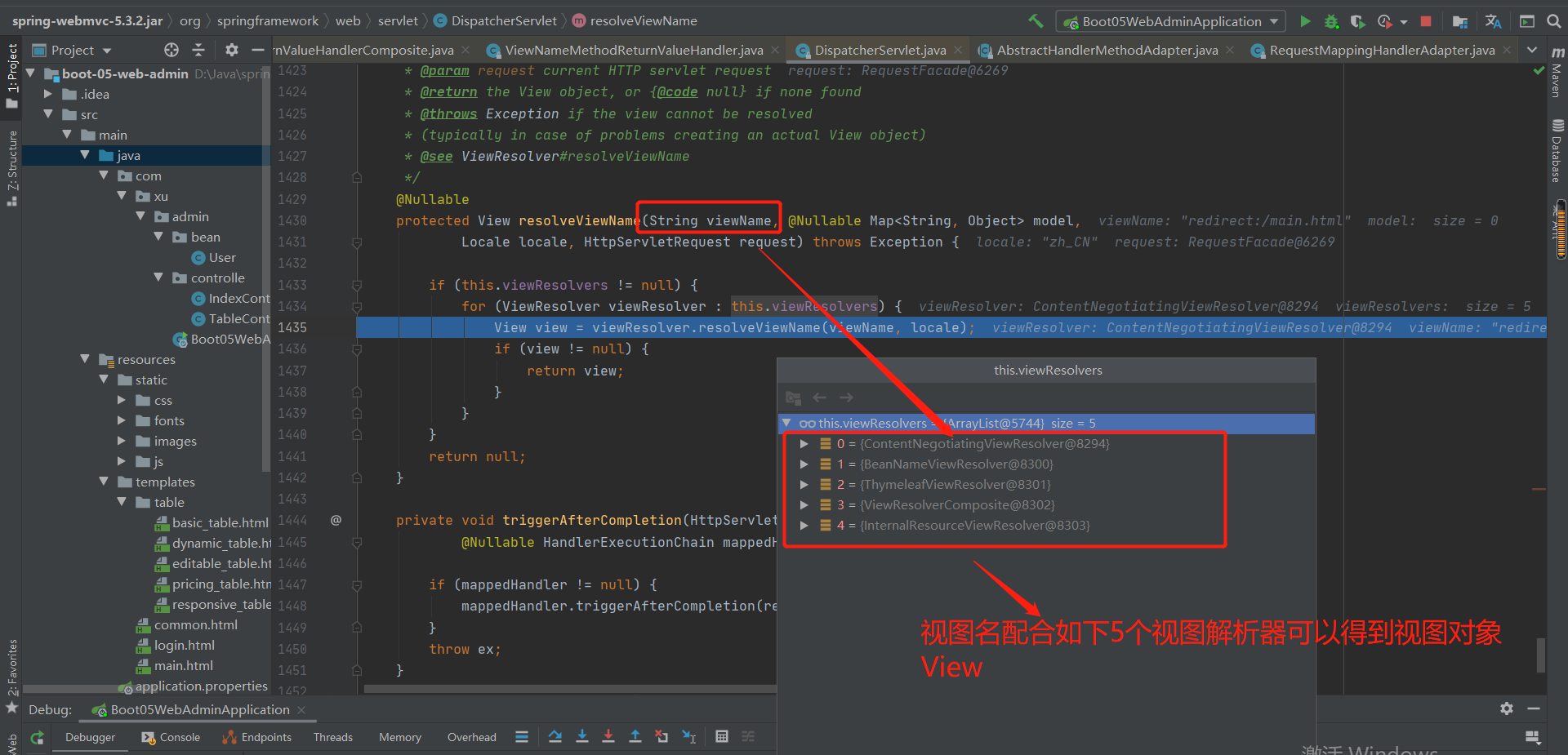Collapse all in the Project panel

click(198, 50)
